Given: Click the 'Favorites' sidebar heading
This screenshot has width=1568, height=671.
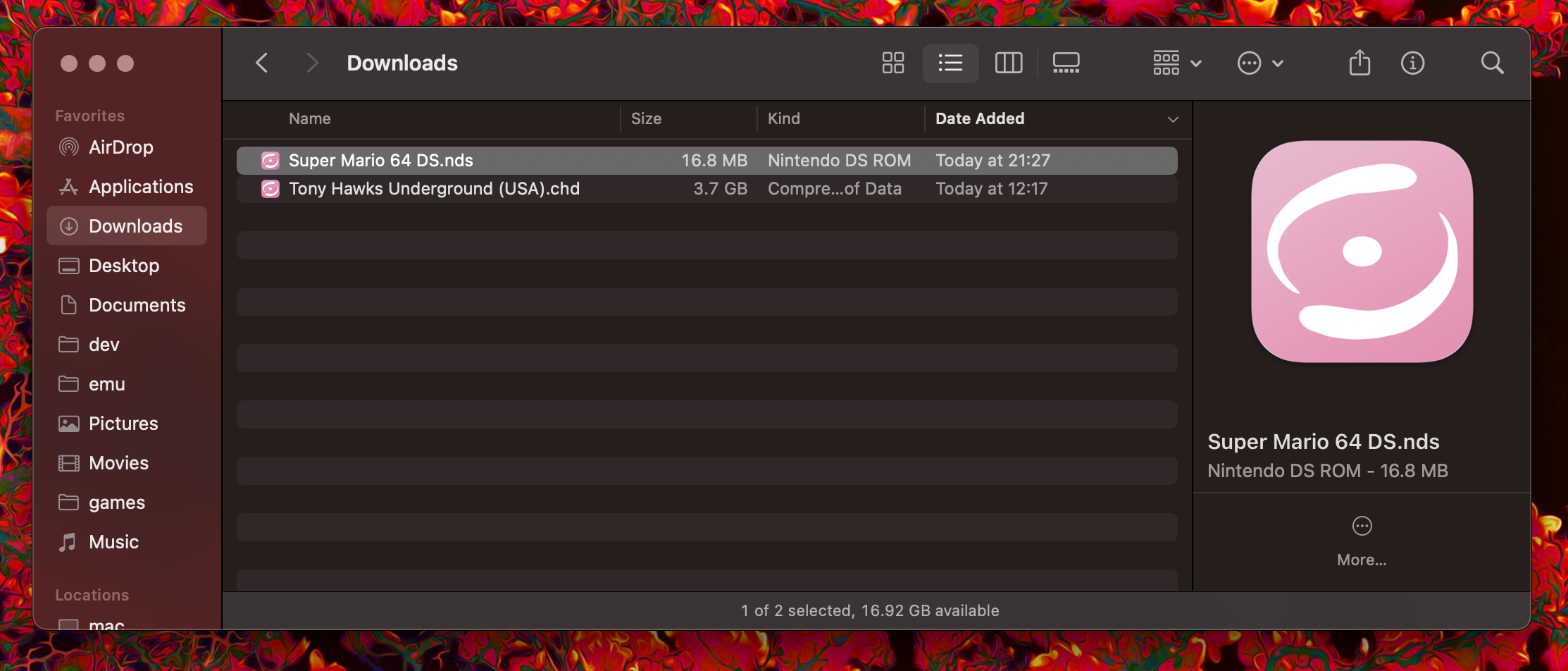Looking at the screenshot, I should click(x=90, y=116).
